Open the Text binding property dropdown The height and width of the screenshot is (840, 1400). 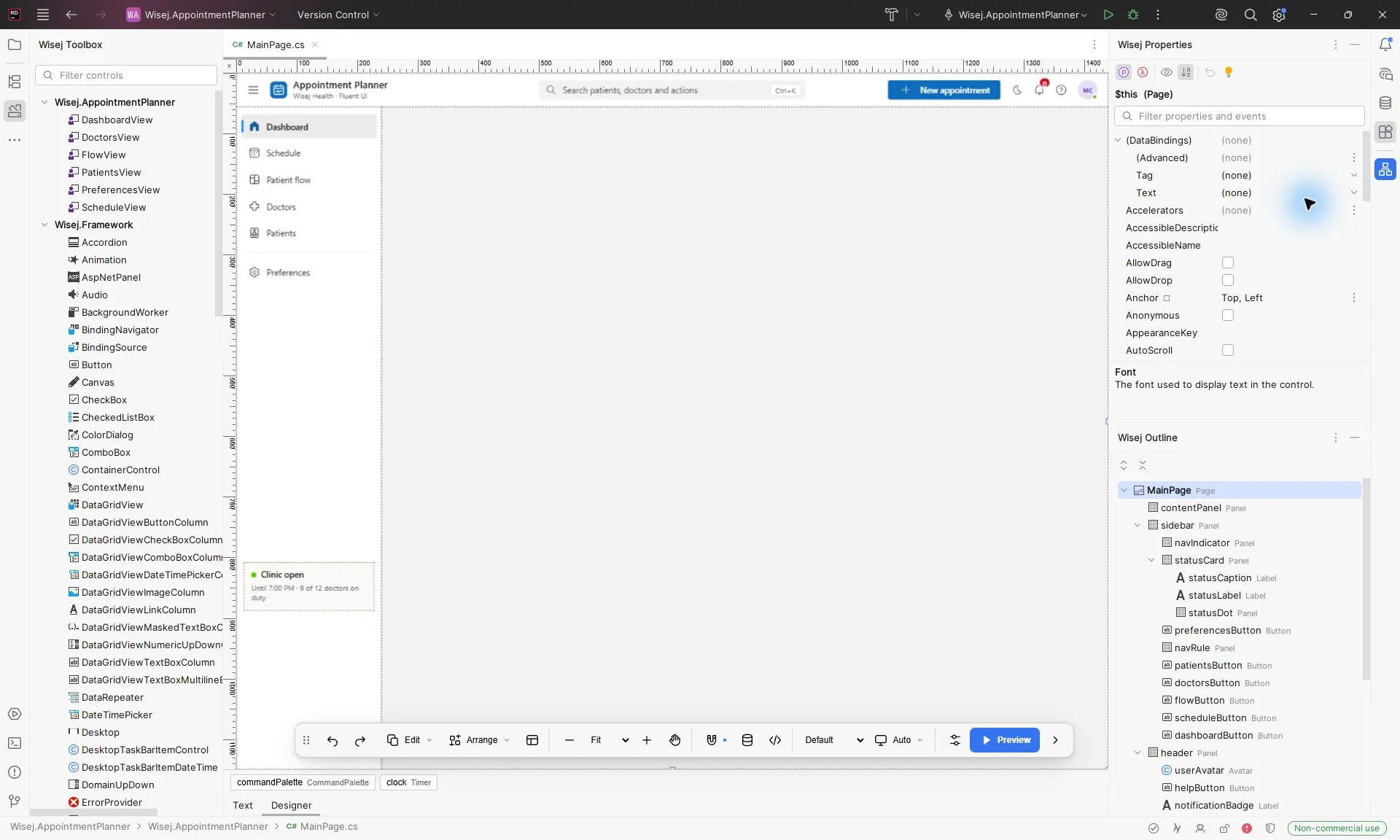tap(1354, 192)
